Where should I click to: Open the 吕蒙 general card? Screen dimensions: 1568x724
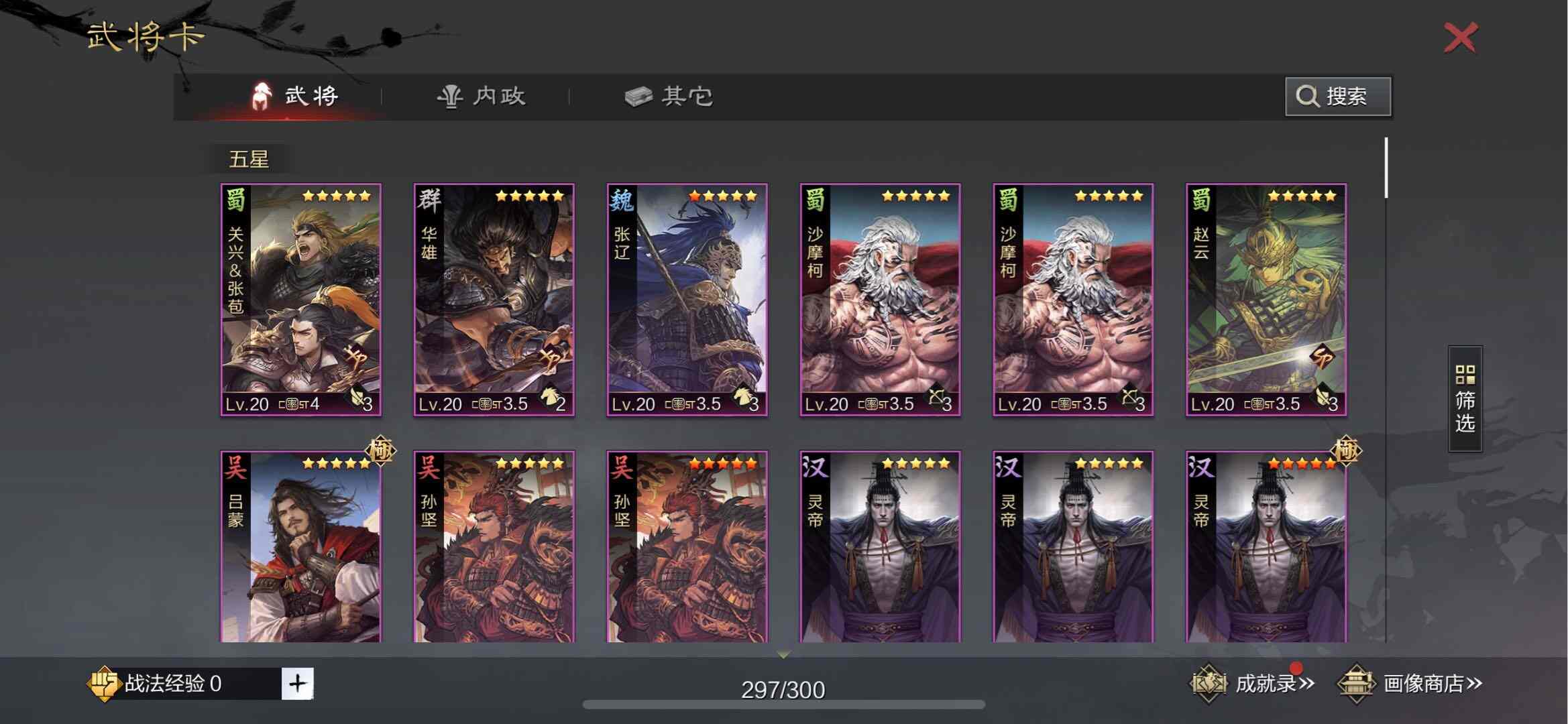point(300,546)
